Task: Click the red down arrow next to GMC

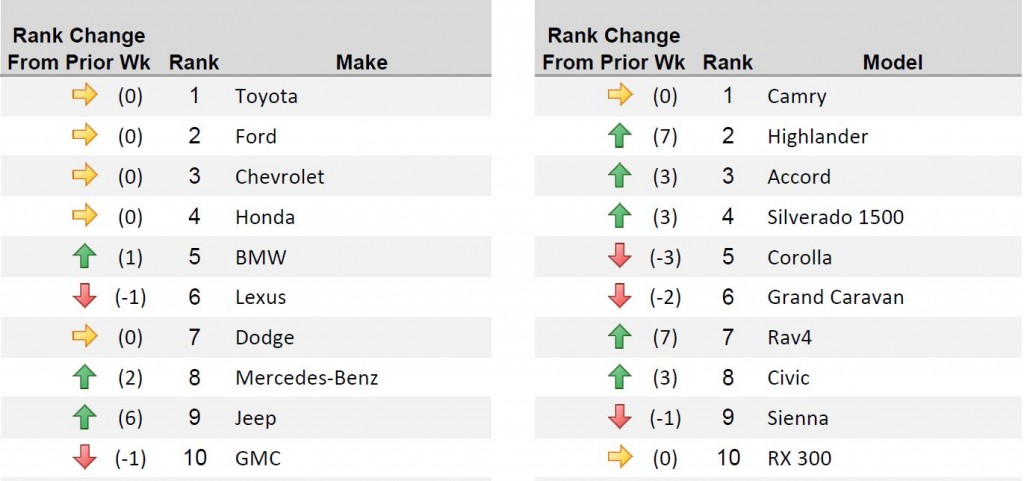Action: pos(85,458)
